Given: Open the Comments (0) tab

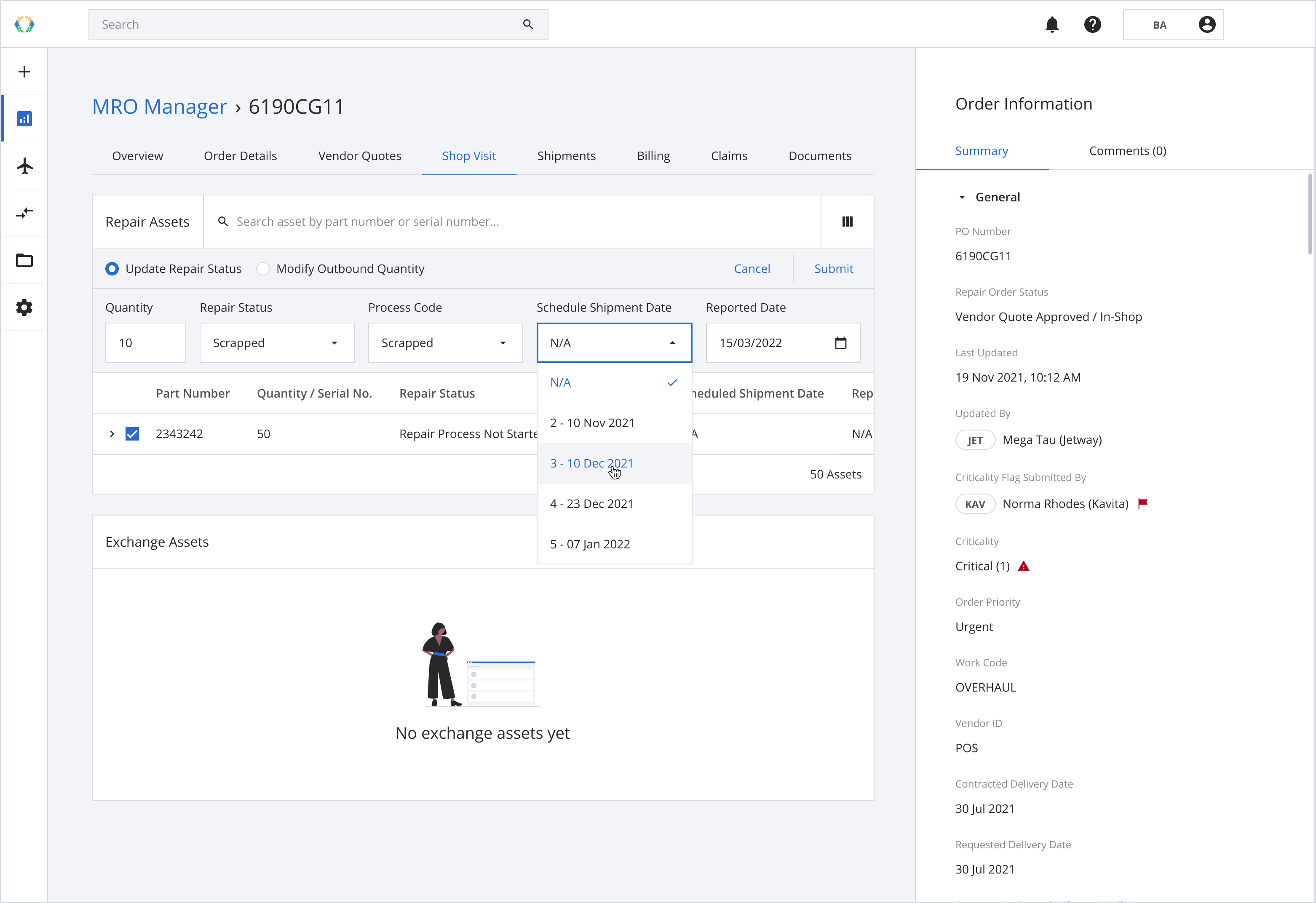Looking at the screenshot, I should (1127, 151).
